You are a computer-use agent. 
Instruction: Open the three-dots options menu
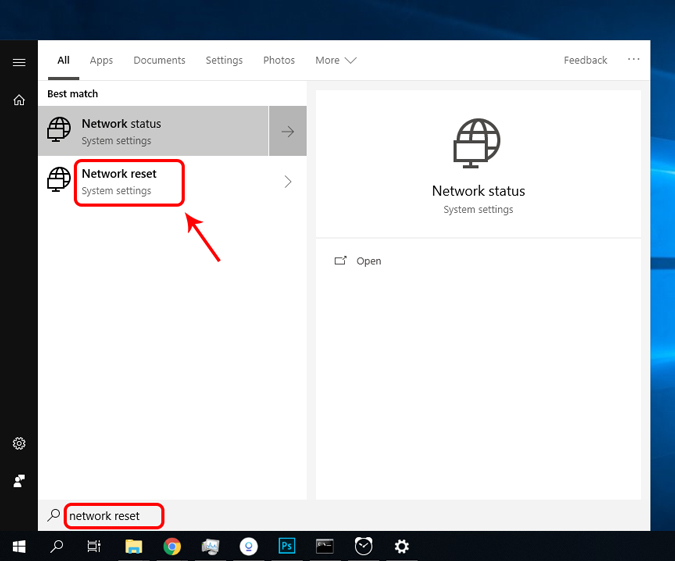point(633,59)
